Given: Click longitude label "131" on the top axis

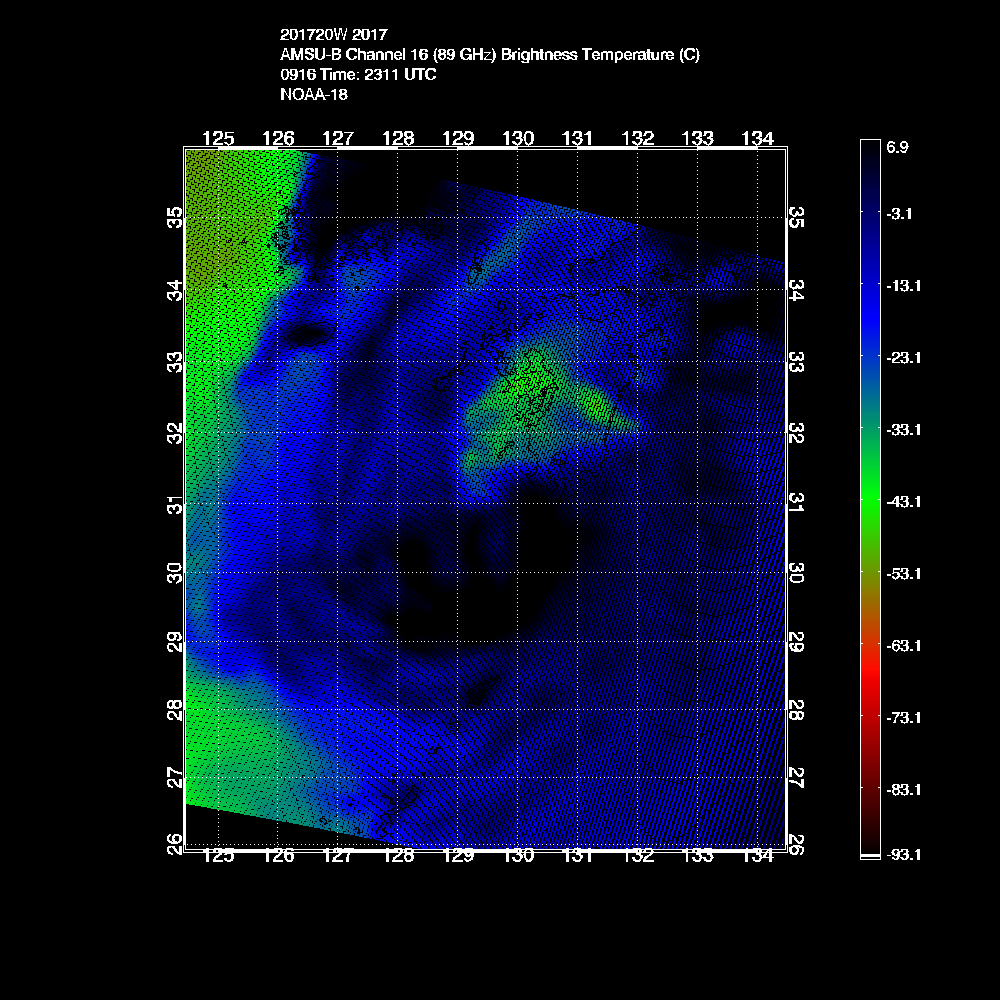Looking at the screenshot, I should pos(578,138).
